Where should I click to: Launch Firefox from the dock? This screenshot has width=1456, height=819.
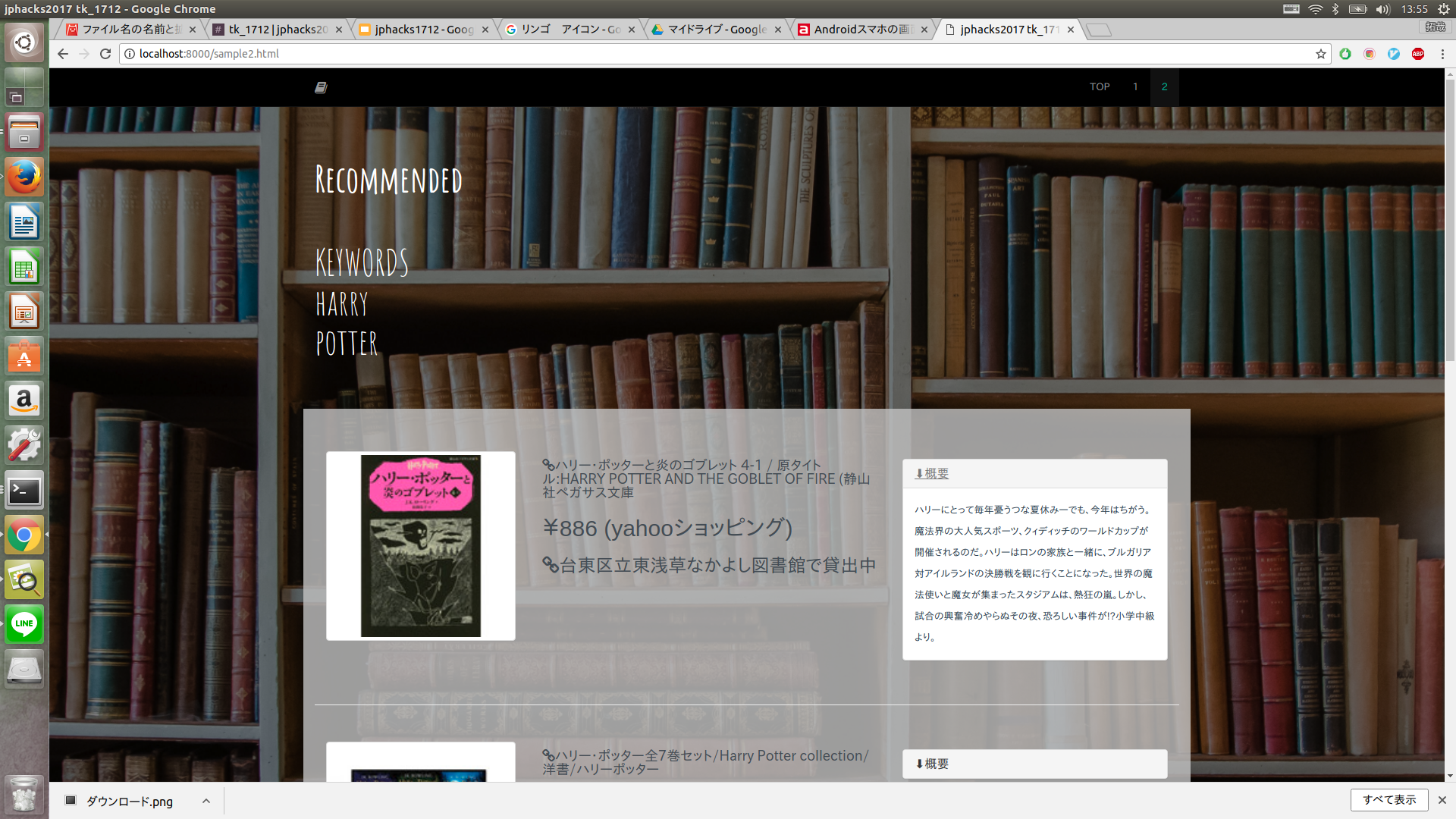tap(24, 177)
